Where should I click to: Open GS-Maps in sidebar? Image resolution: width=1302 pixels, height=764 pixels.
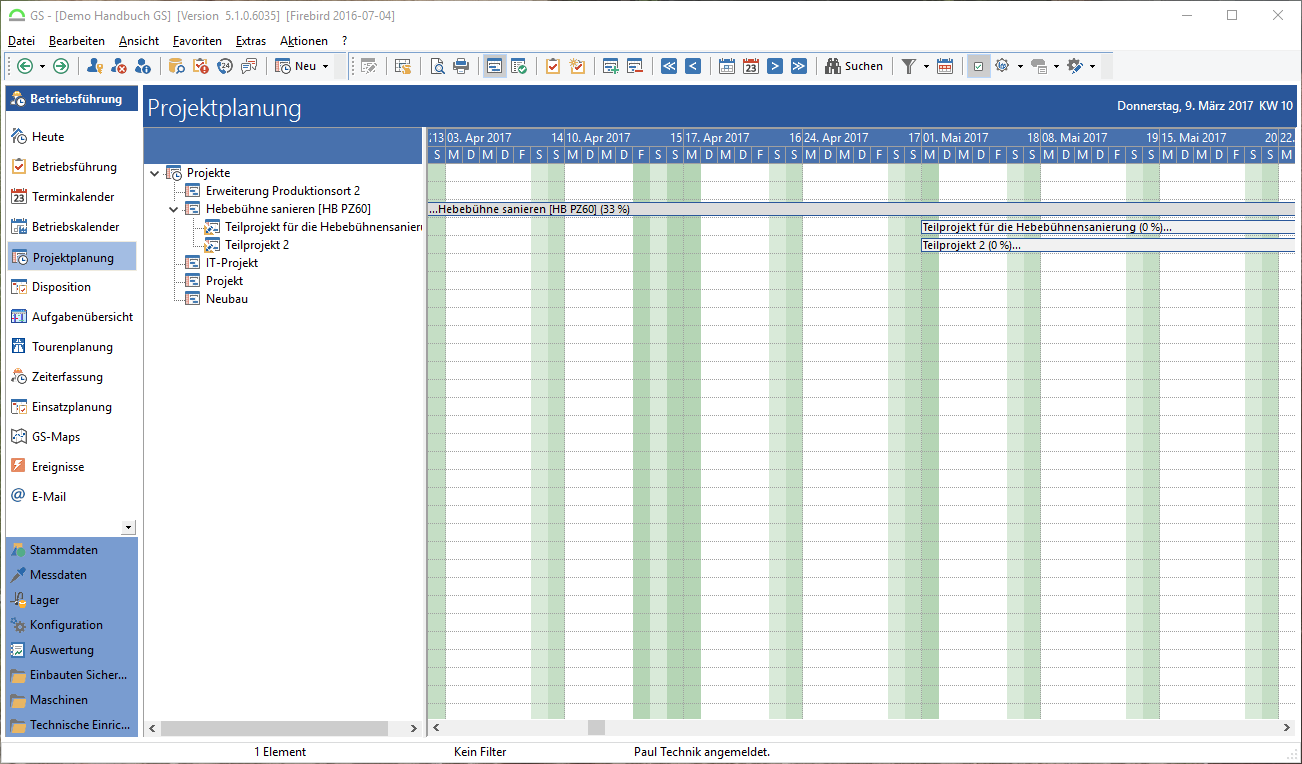pos(72,437)
